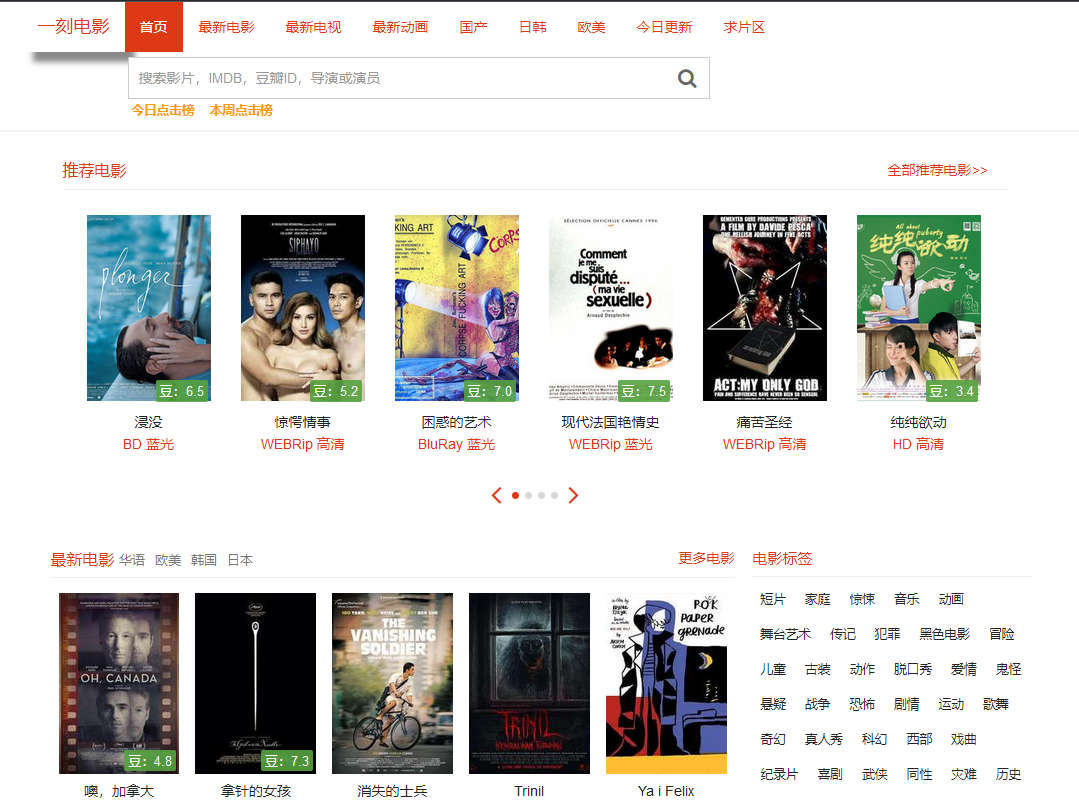Screen dimensions: 1079x811
Task: Filter latest movies by 华语
Action: (132, 560)
